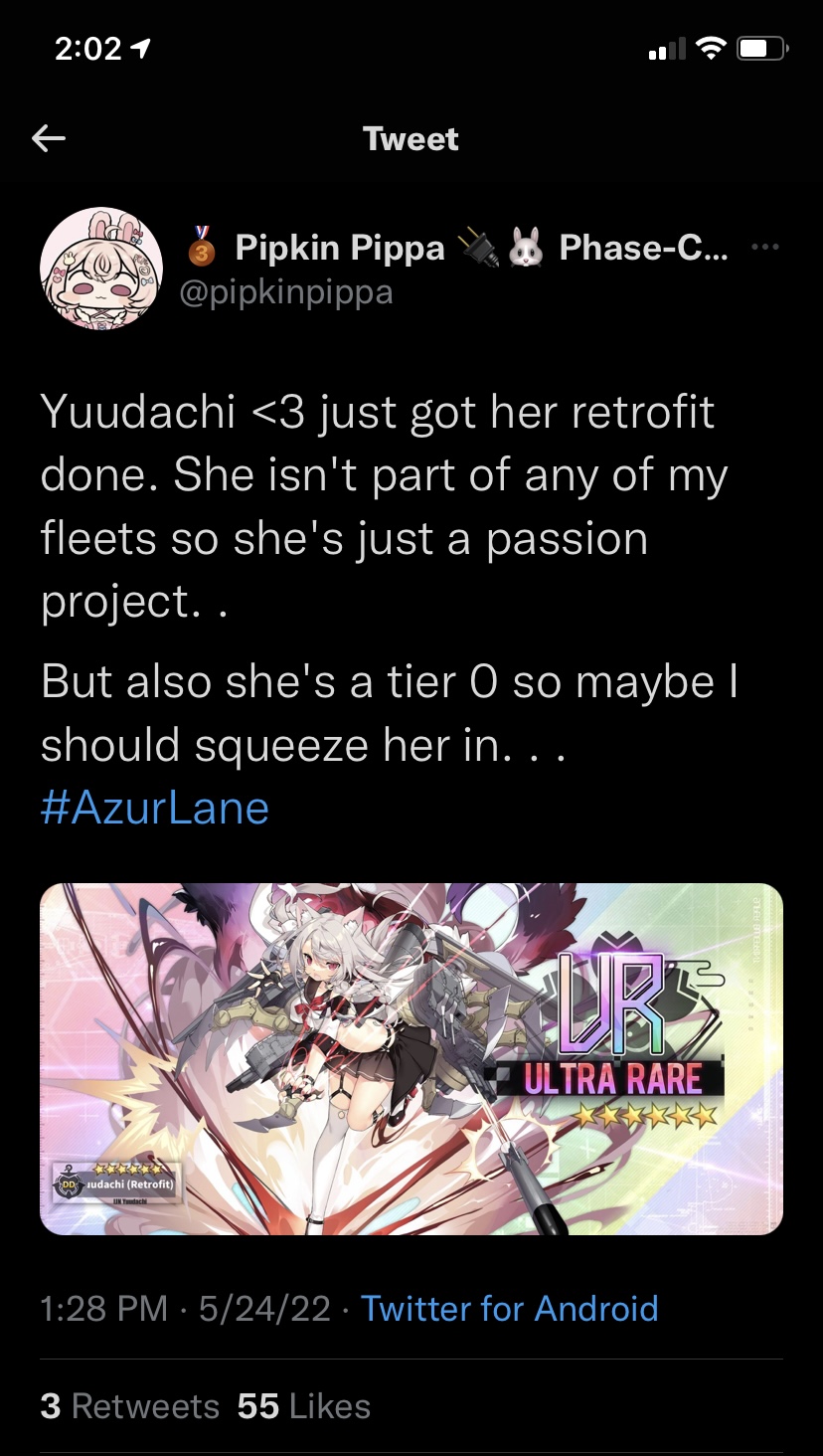Tap the Pipkin Pippa display name
The width and height of the screenshot is (823, 1456).
(x=340, y=248)
